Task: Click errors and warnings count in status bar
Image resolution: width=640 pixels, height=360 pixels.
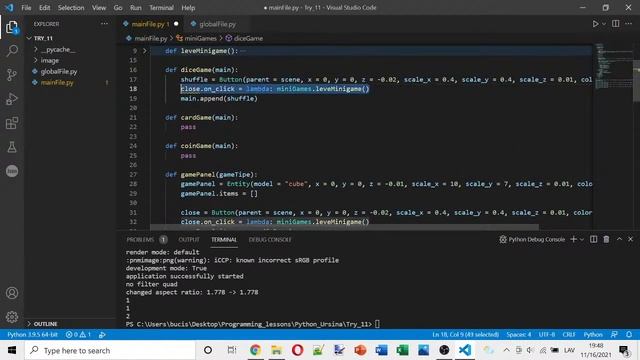Action: pyautogui.click(x=78, y=334)
